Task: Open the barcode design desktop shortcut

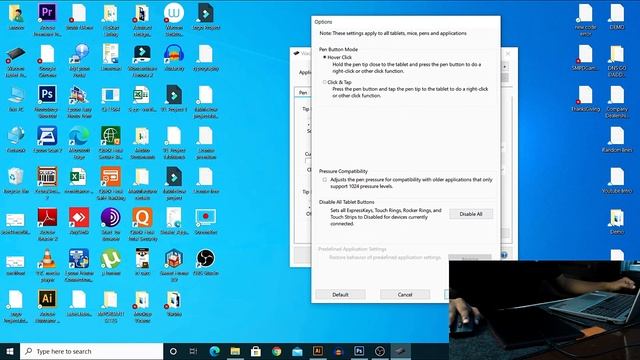Action: (47, 183)
